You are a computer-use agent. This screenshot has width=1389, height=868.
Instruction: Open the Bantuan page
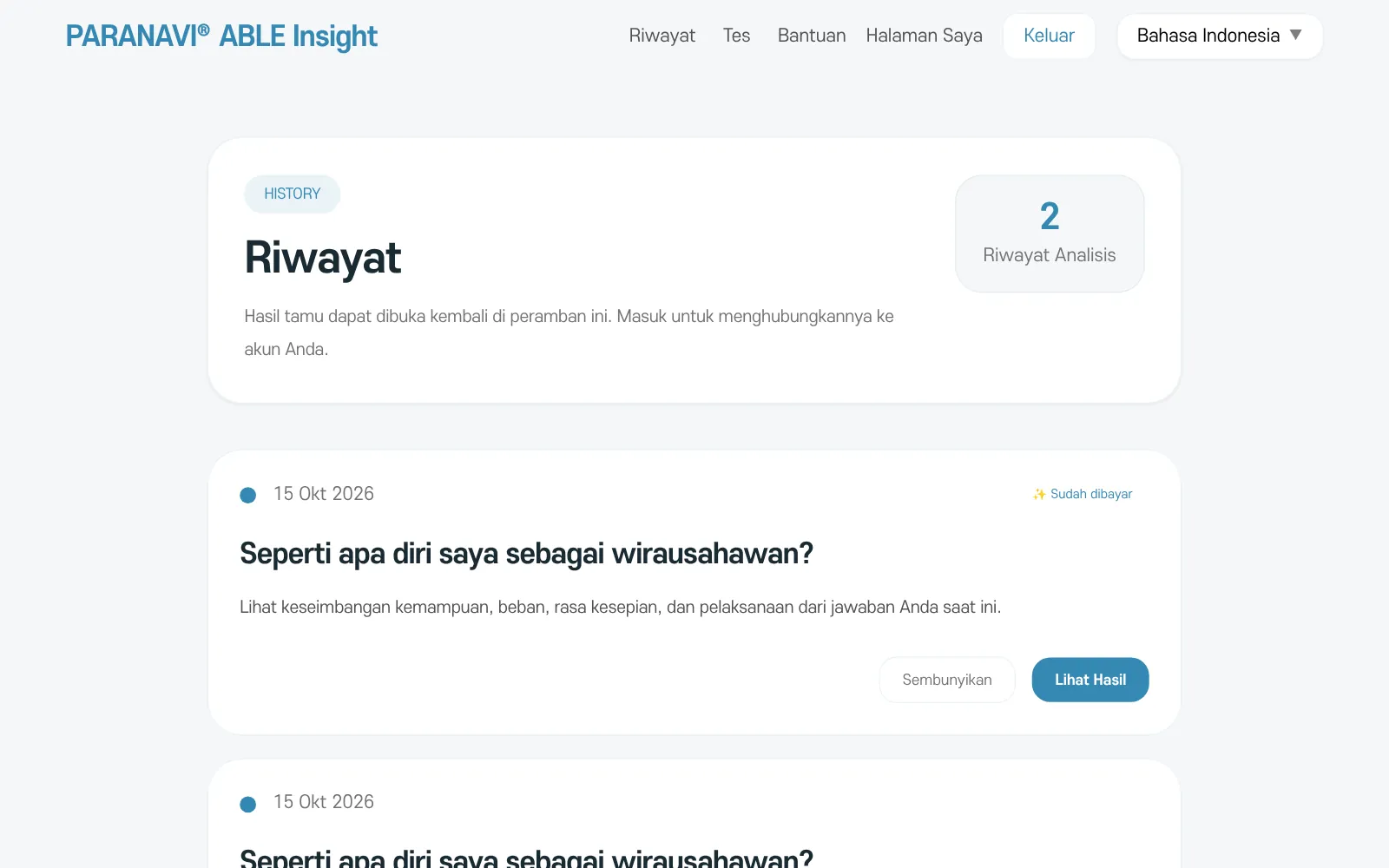[x=812, y=36]
